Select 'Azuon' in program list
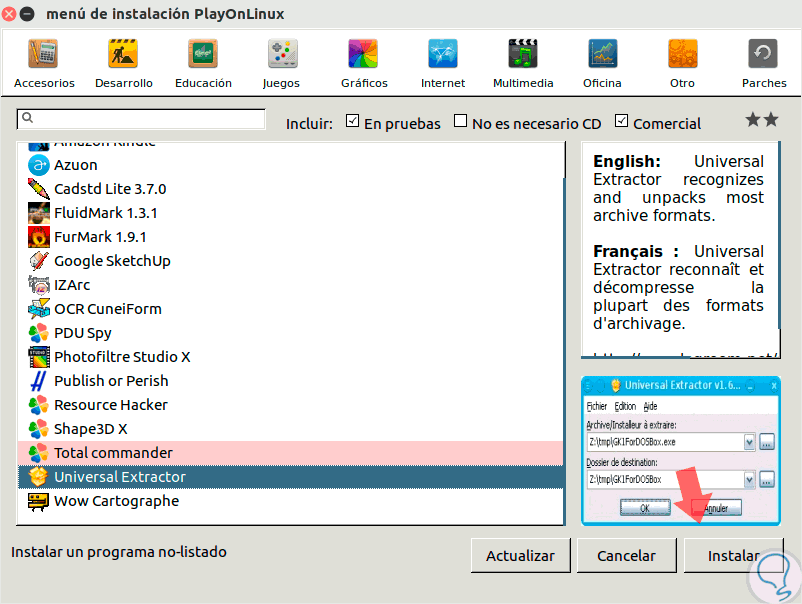This screenshot has width=802, height=604. (x=291, y=165)
